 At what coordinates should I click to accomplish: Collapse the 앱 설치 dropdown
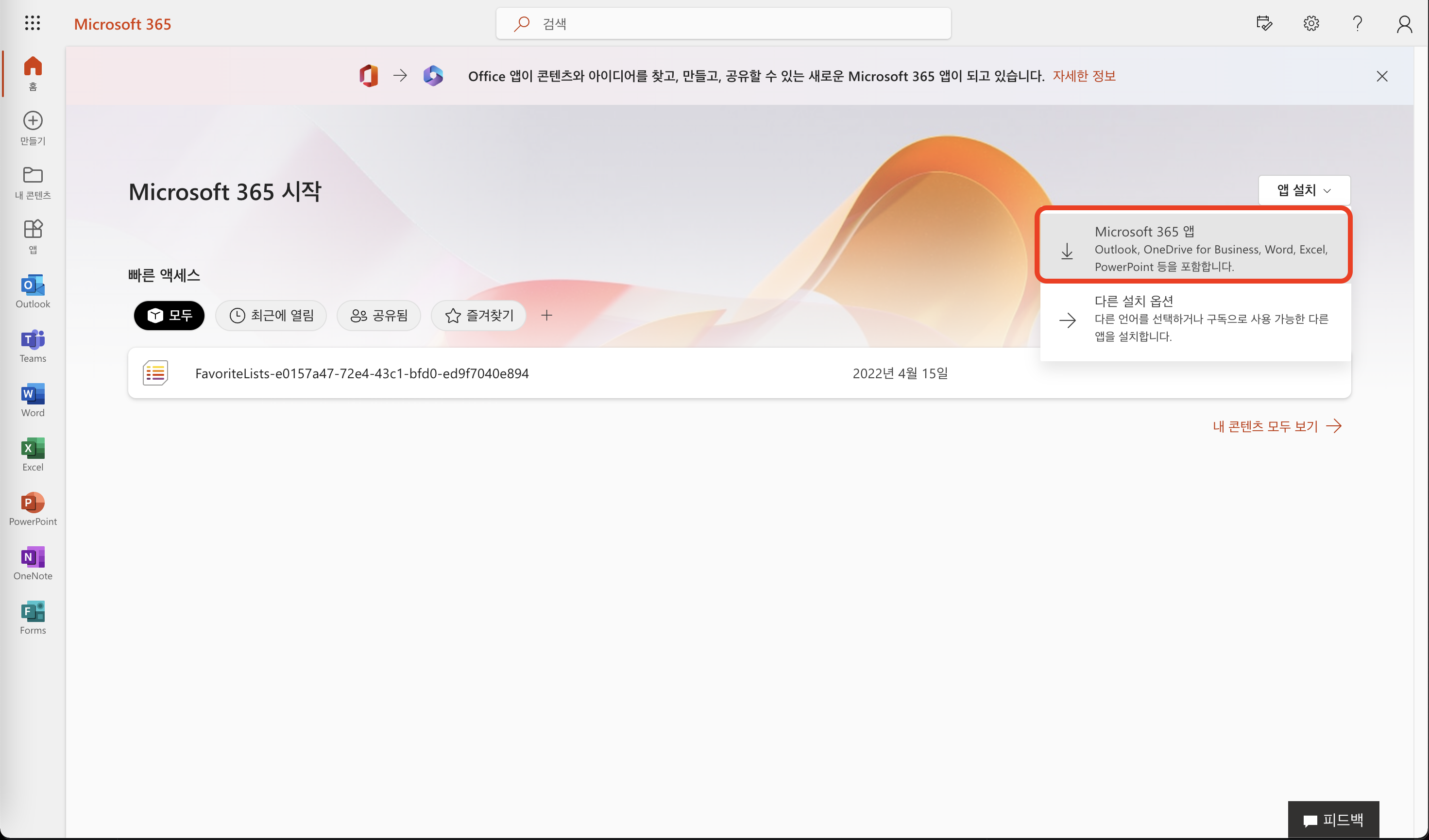point(1304,190)
